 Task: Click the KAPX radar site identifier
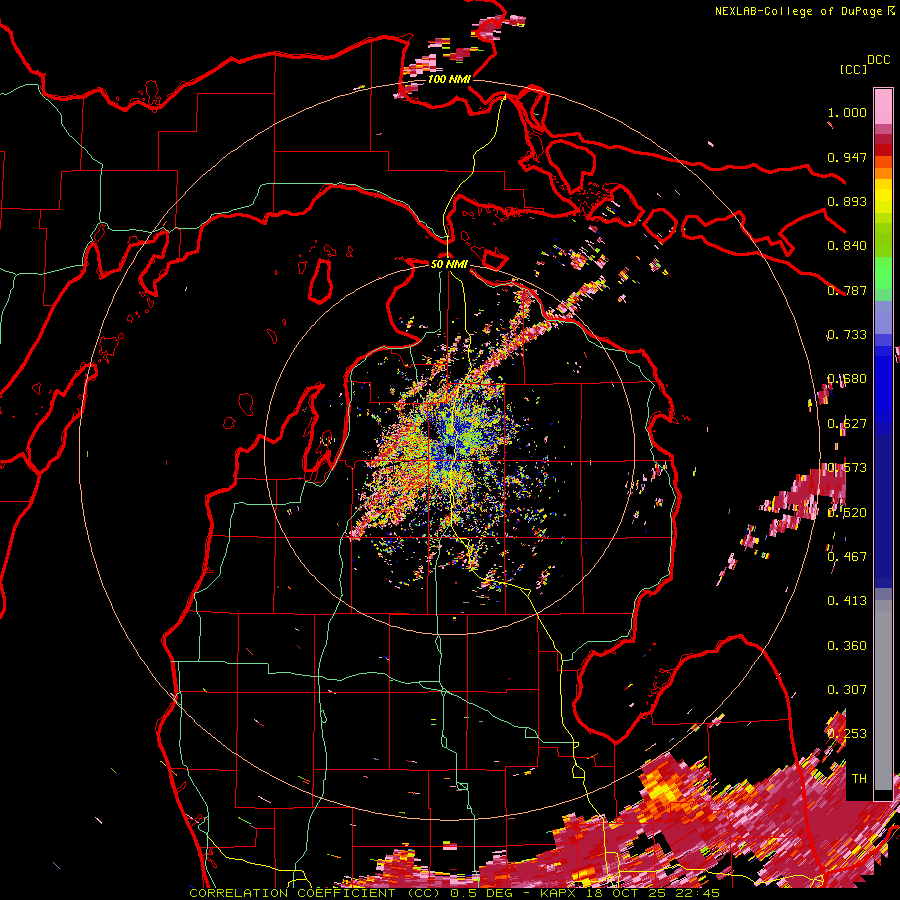tap(560, 893)
